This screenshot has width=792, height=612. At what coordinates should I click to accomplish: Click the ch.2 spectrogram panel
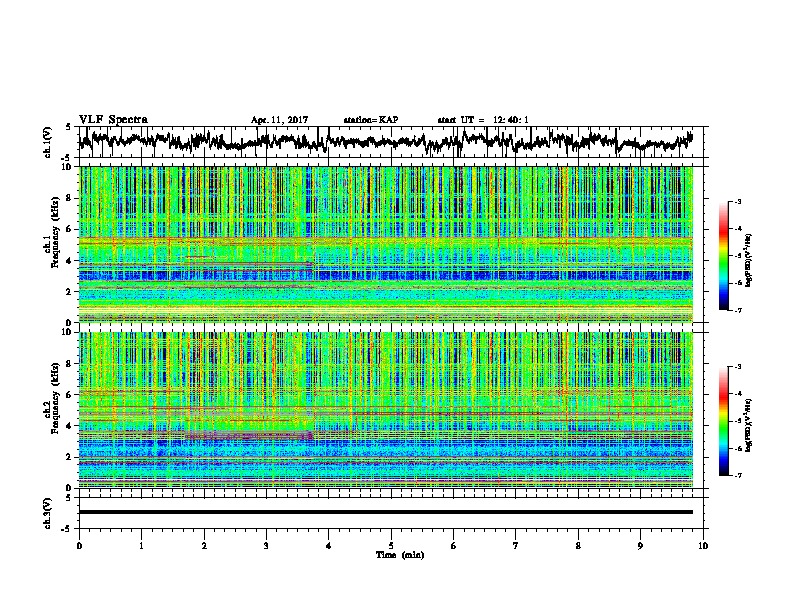click(386, 410)
